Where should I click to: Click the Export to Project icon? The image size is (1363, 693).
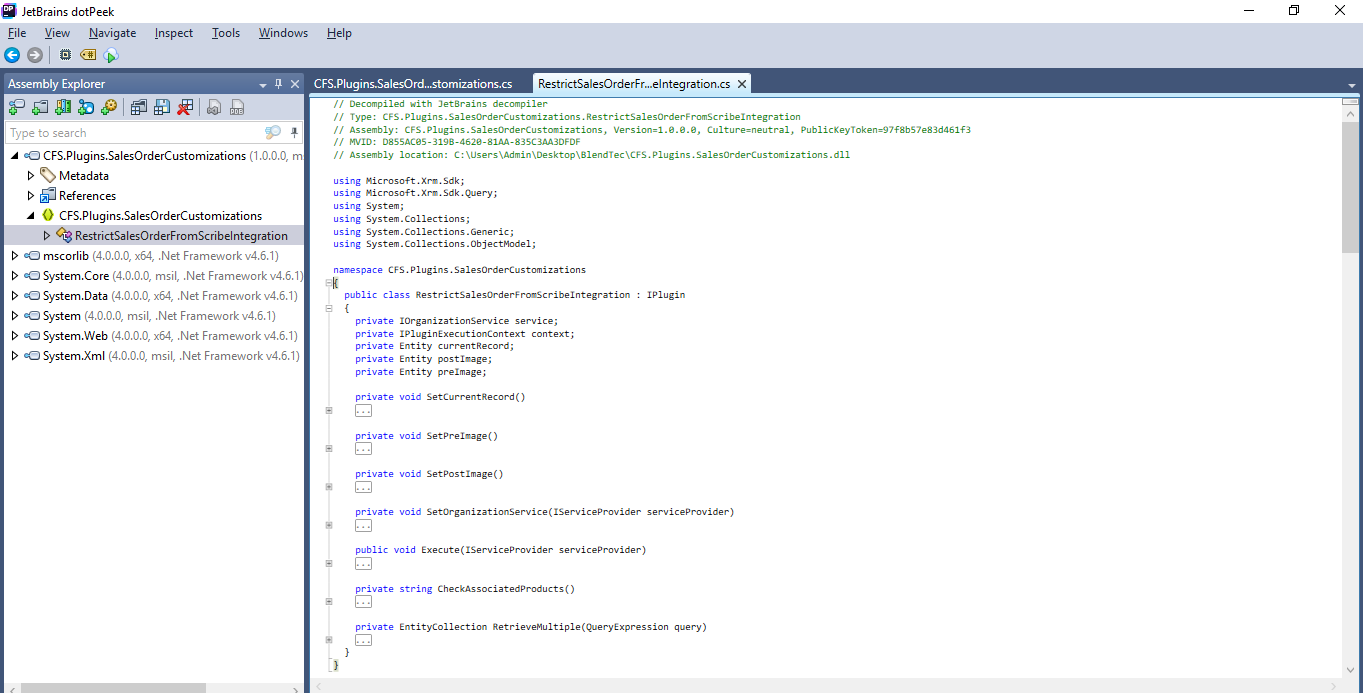point(214,107)
